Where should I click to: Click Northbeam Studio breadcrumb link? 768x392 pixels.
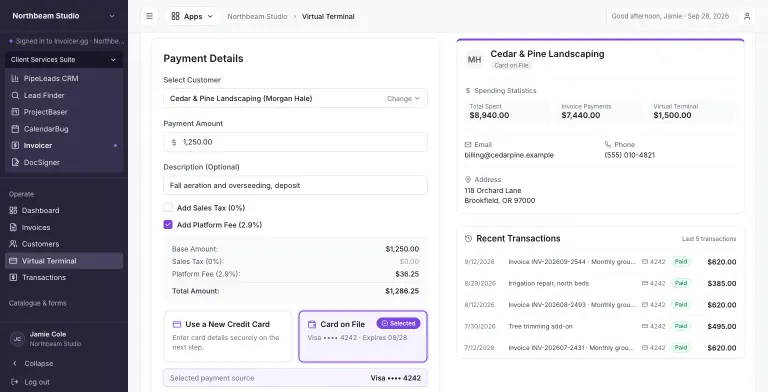257,16
